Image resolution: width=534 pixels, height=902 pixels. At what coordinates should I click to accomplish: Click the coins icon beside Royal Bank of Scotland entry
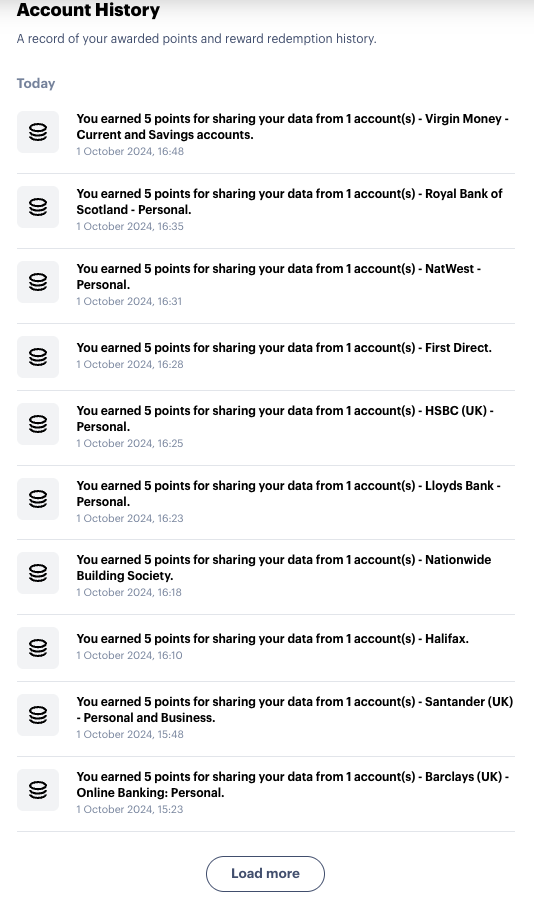[38, 207]
